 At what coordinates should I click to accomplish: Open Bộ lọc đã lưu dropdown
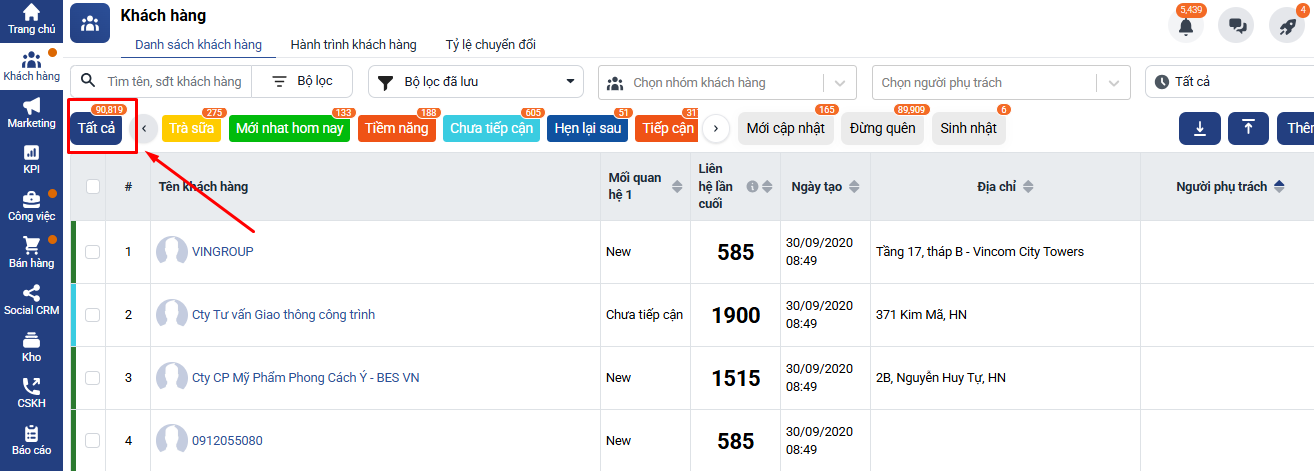(476, 82)
